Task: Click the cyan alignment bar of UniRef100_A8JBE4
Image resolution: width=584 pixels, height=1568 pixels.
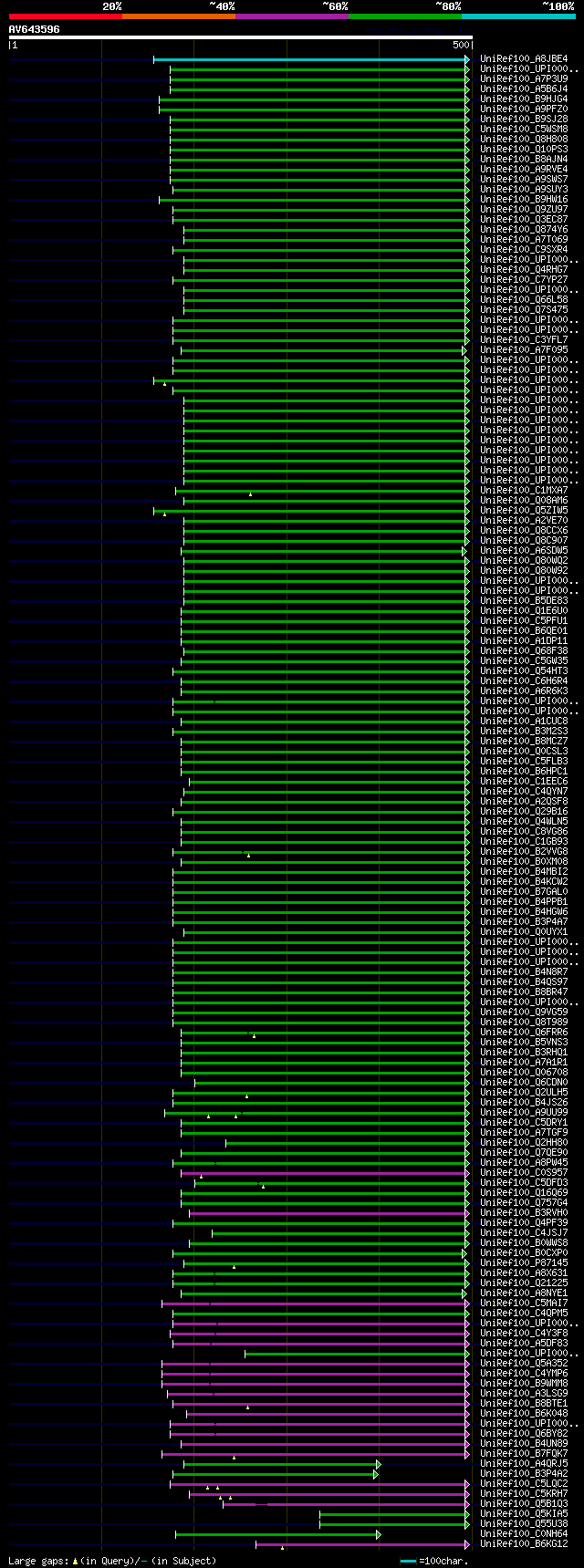Action: click(x=311, y=59)
